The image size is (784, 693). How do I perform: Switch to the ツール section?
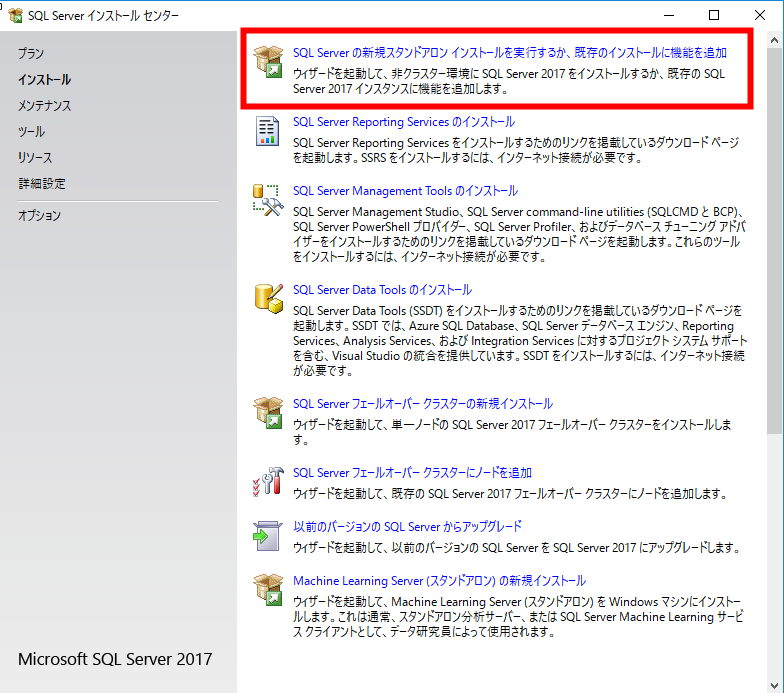click(32, 132)
